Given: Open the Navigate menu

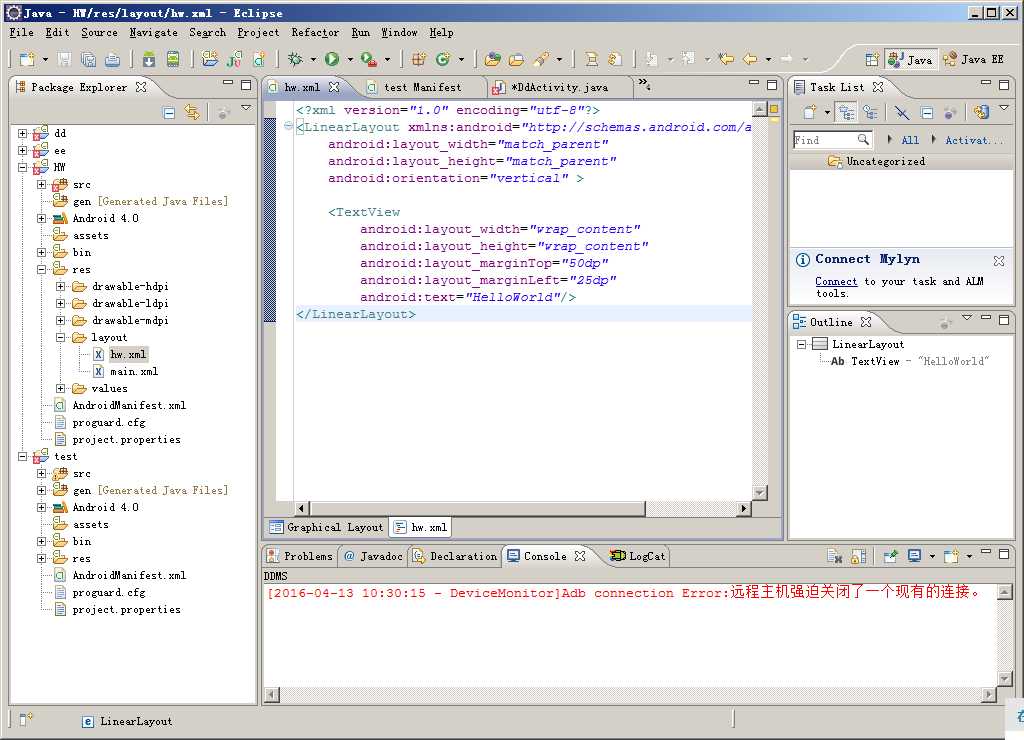Looking at the screenshot, I should 153,32.
